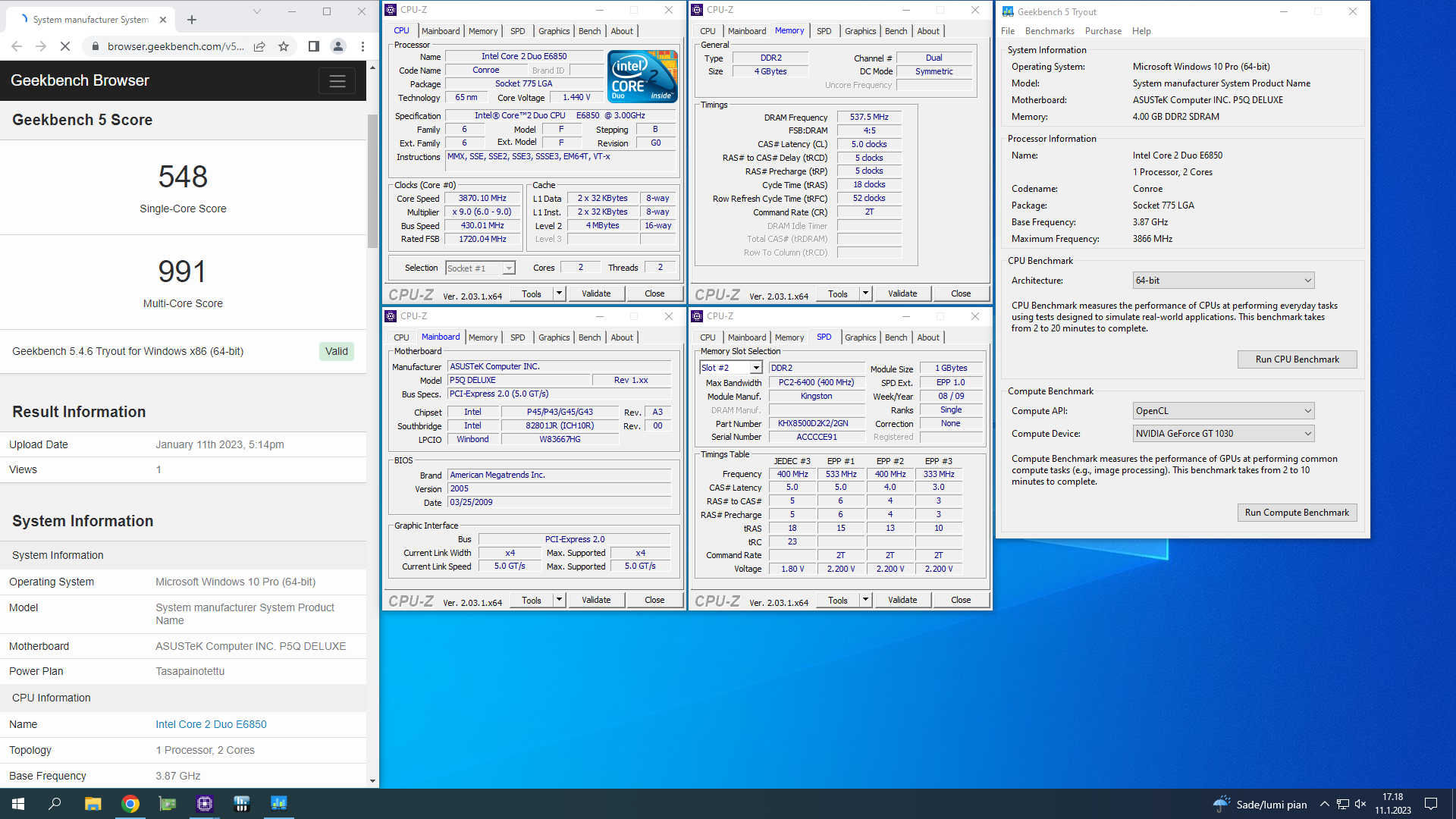Open Chrome three-dot menu
Image resolution: width=1456 pixels, height=819 pixels.
point(362,46)
